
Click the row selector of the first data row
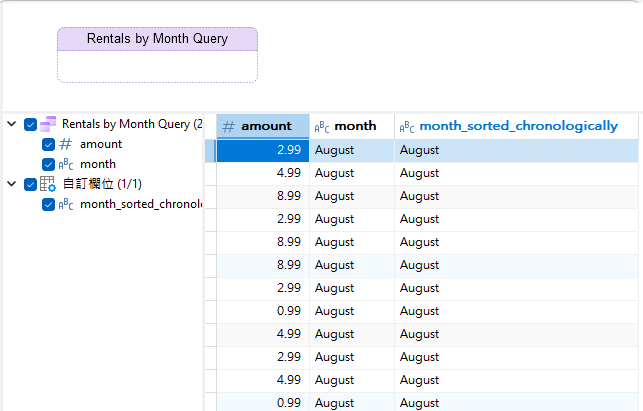[x=210, y=151]
